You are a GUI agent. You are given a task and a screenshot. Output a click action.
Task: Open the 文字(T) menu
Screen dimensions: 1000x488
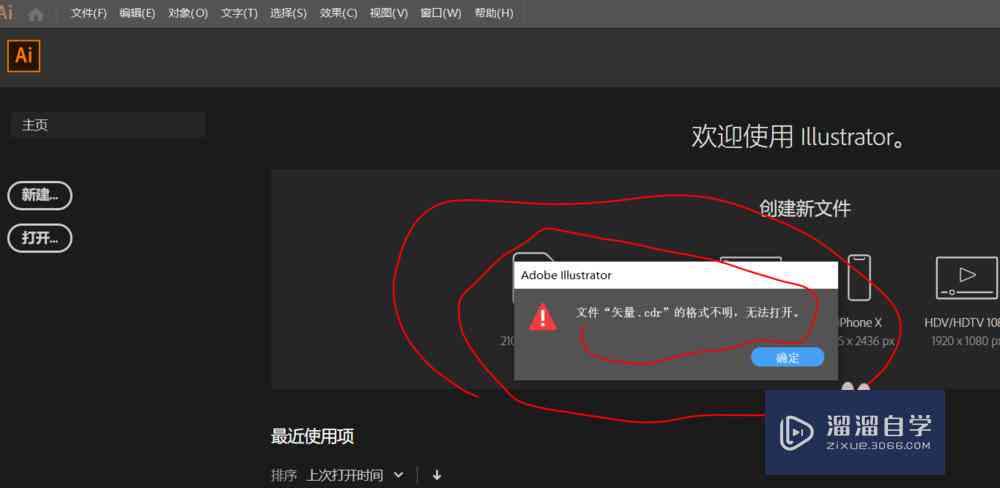click(x=239, y=13)
